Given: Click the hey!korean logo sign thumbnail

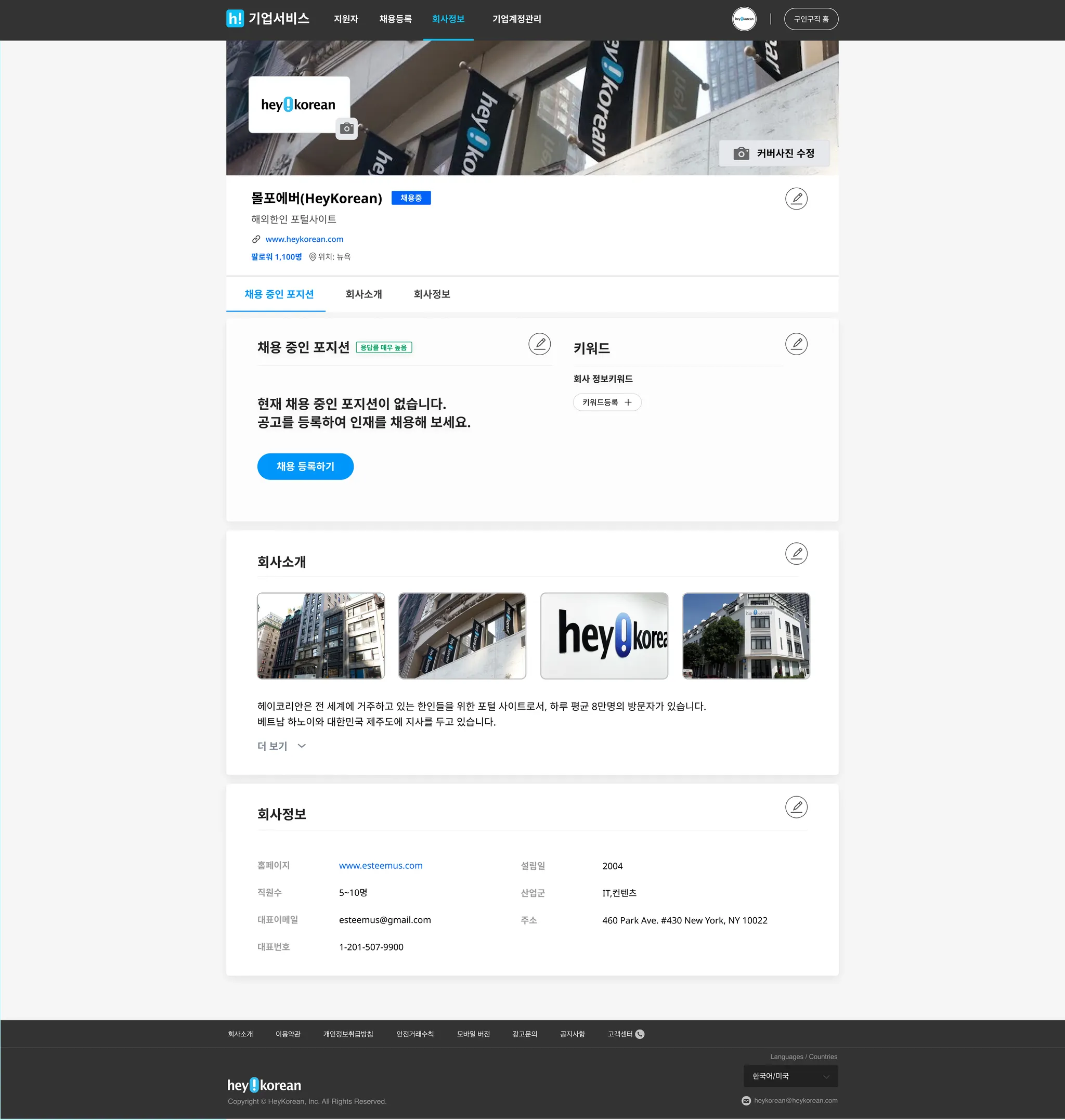Looking at the screenshot, I should coord(604,636).
